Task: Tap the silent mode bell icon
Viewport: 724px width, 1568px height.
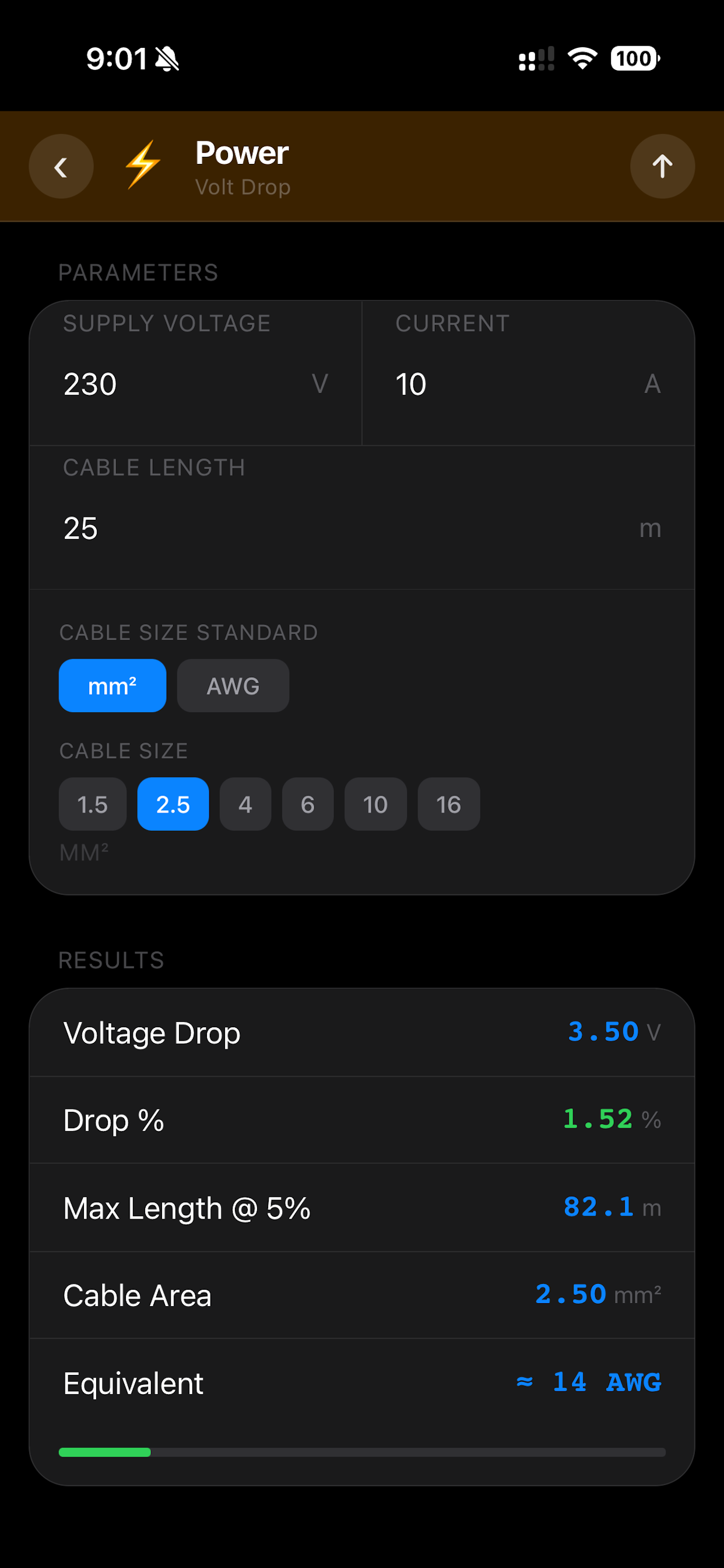Action: (x=167, y=59)
